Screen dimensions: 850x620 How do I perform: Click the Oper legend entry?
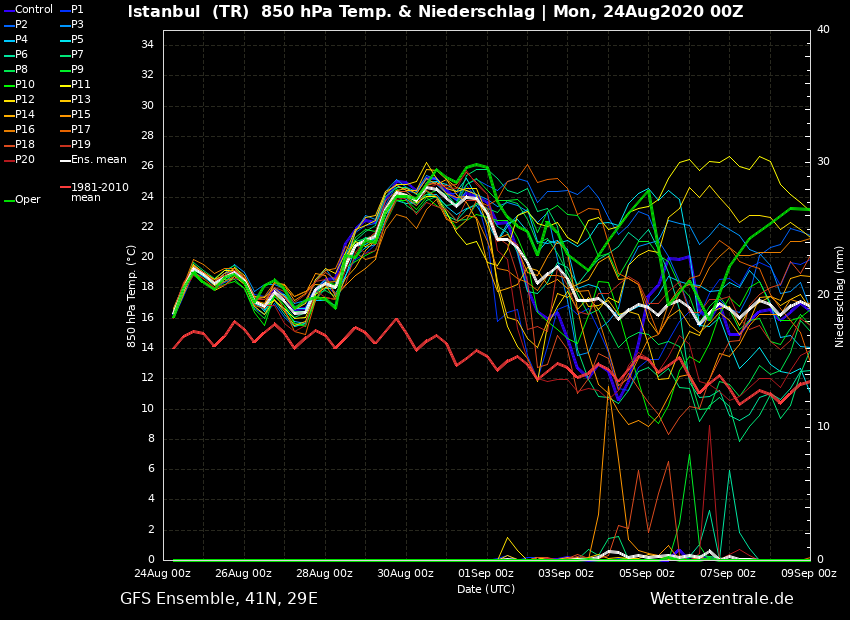[x=28, y=200]
